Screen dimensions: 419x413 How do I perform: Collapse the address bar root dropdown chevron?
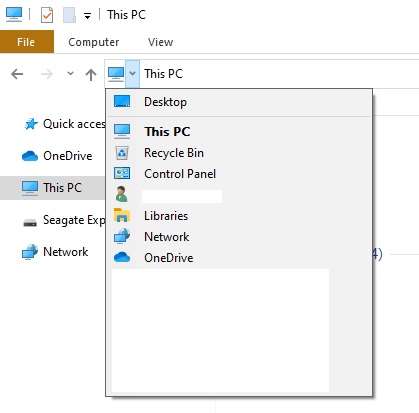click(x=133, y=73)
